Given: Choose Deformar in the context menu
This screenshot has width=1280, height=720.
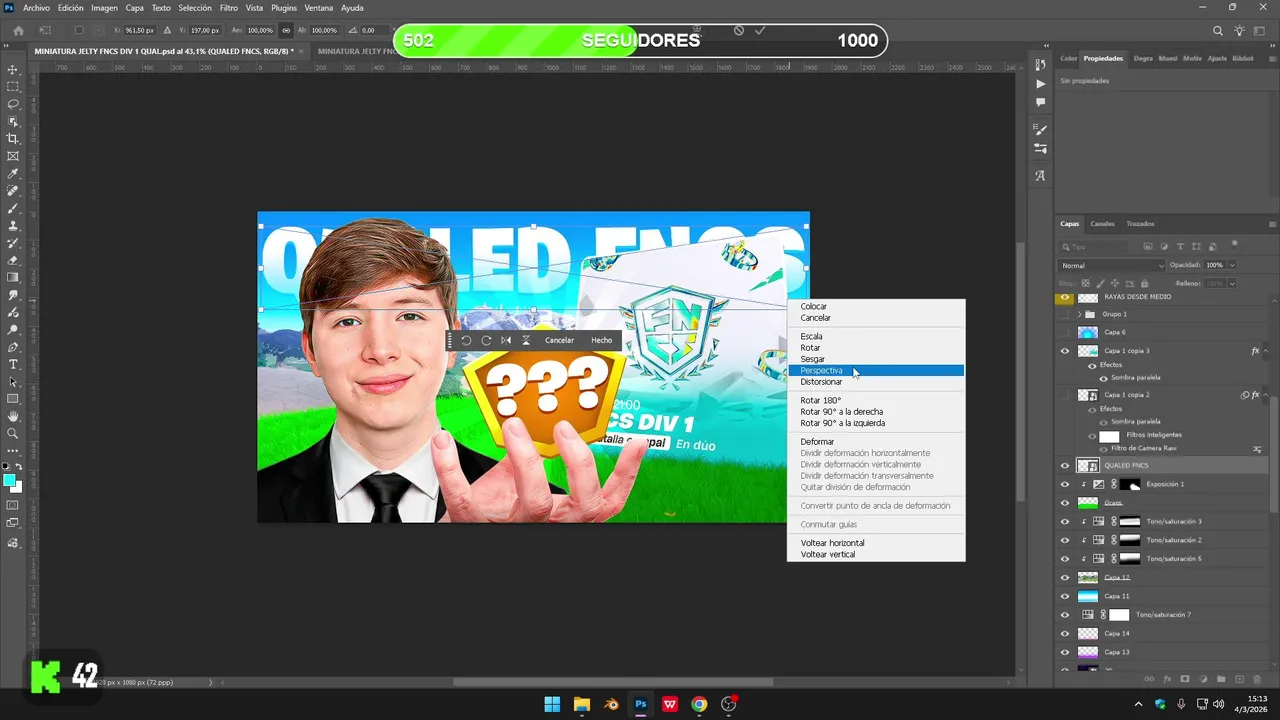Looking at the screenshot, I should pyautogui.click(x=875, y=442).
